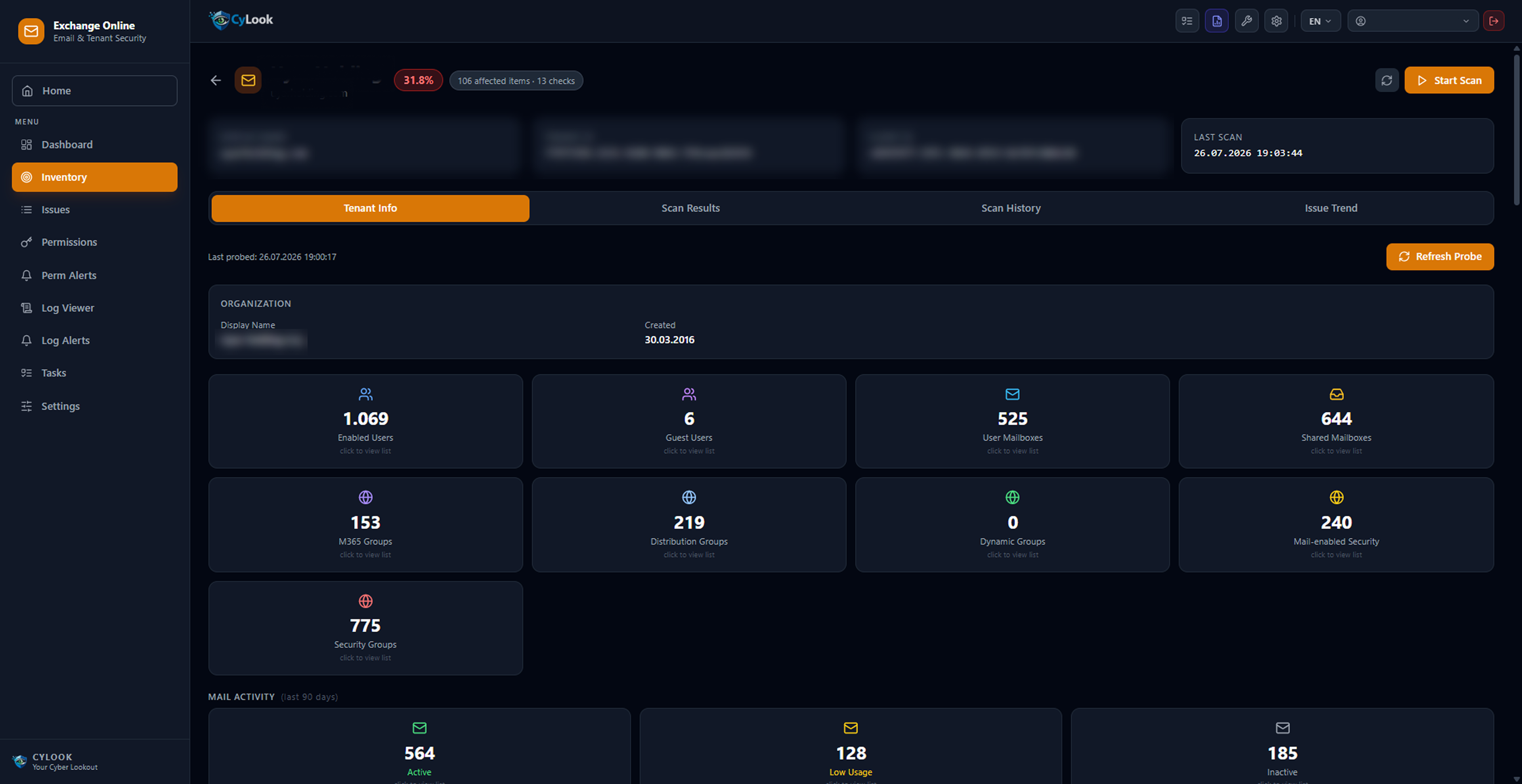Open Log Viewer from the sidebar

point(95,308)
